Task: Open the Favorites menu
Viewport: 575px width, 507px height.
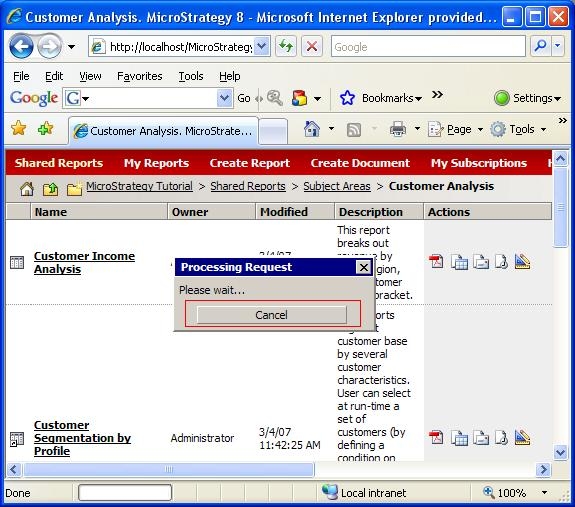Action: (x=139, y=76)
